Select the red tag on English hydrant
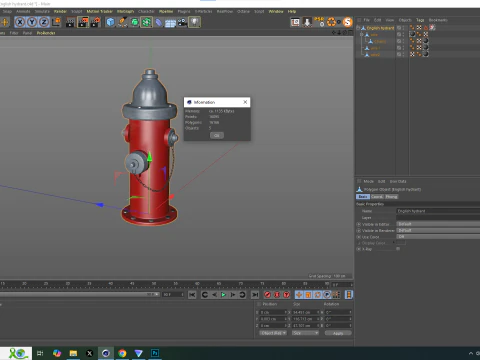 [426, 28]
